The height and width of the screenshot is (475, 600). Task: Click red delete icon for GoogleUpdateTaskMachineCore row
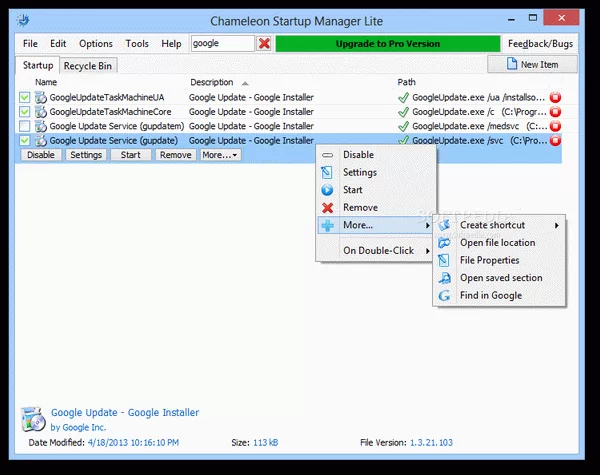(555, 112)
